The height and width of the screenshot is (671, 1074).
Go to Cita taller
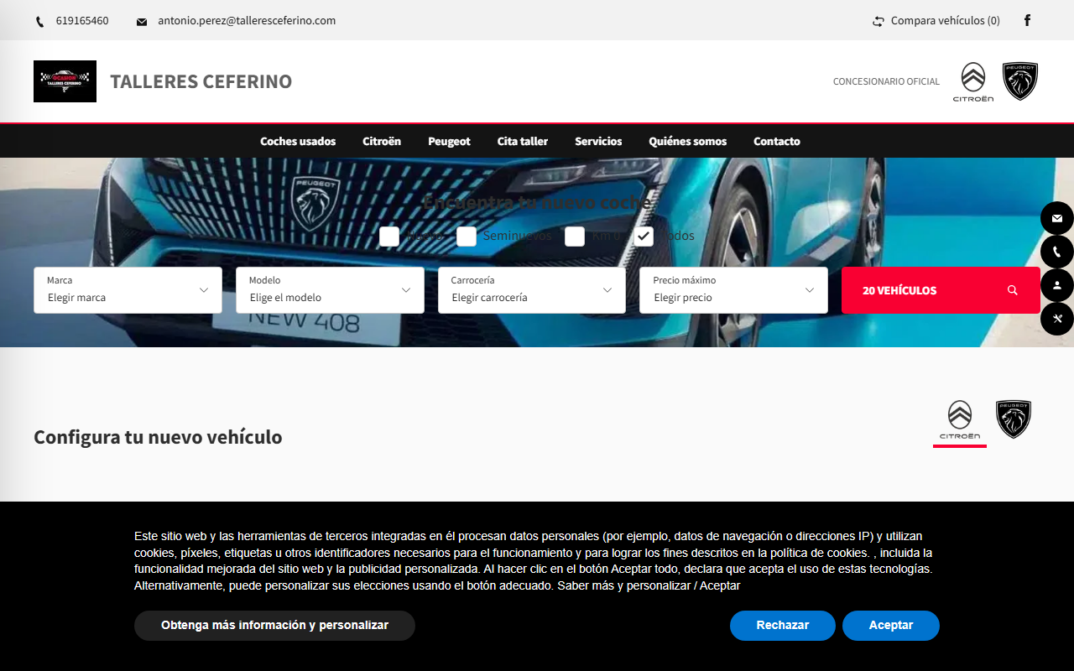(x=523, y=141)
